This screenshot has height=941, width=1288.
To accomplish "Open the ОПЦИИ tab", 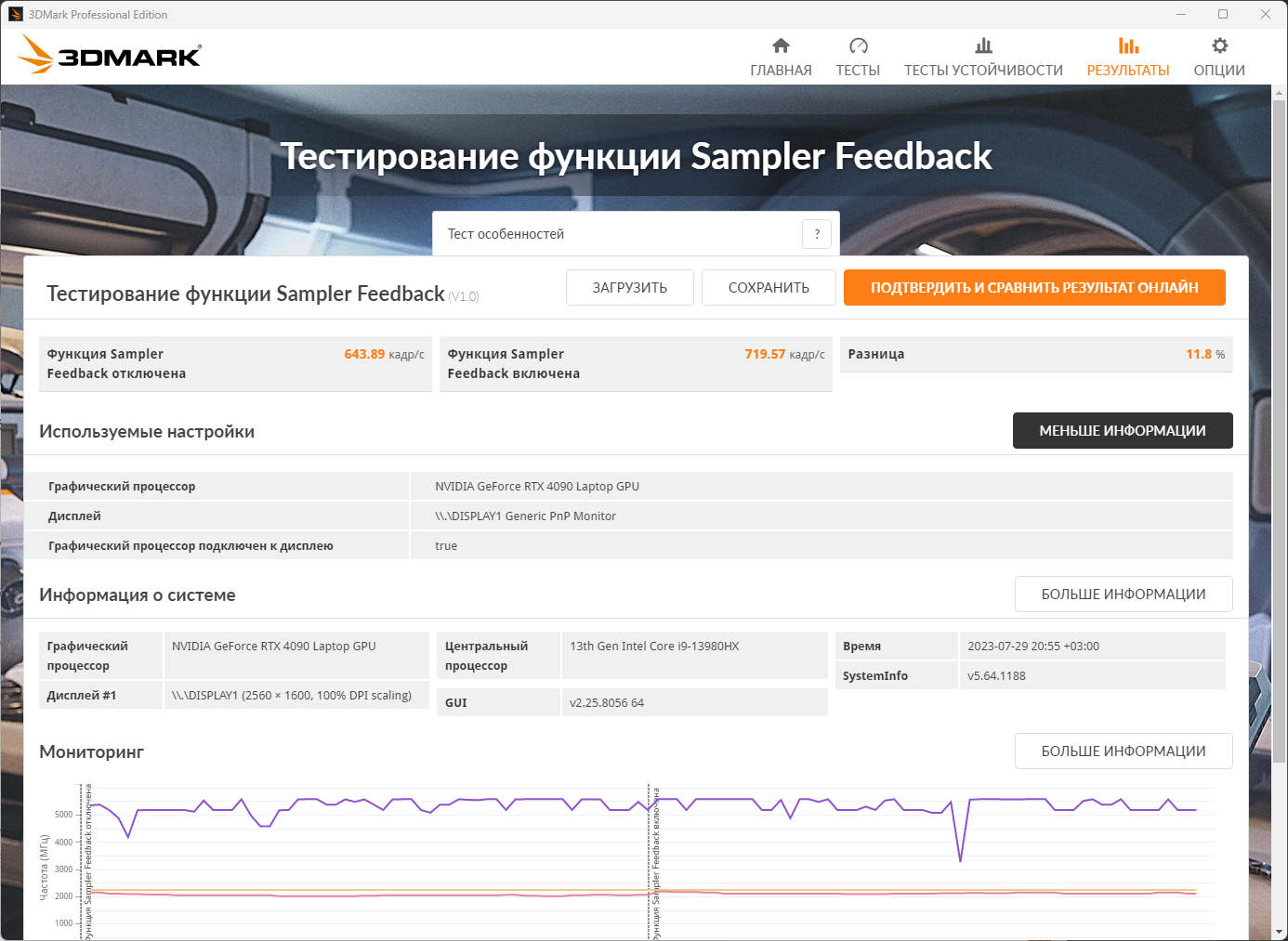I will [x=1219, y=71].
